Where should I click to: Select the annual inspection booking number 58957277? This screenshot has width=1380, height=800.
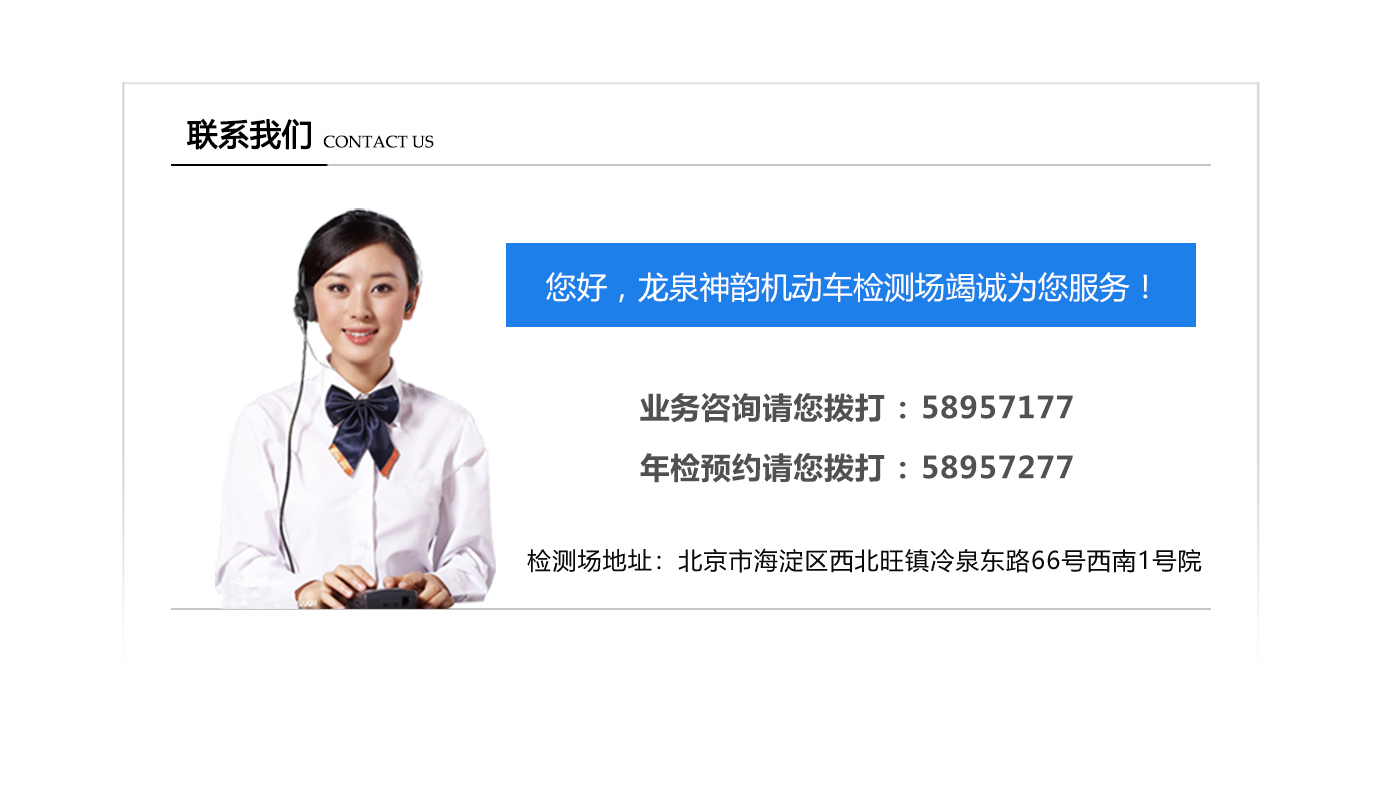[997, 468]
